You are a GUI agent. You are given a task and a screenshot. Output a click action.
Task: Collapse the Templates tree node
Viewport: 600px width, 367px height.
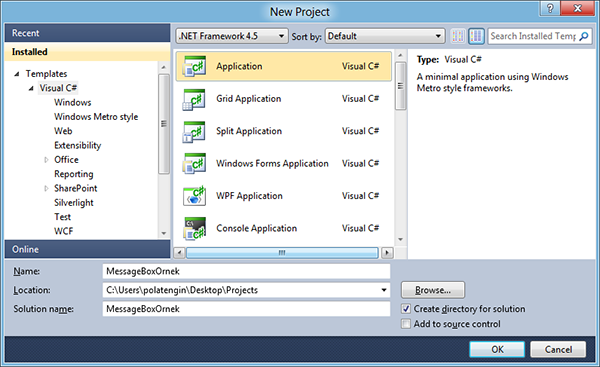pyautogui.click(x=16, y=74)
